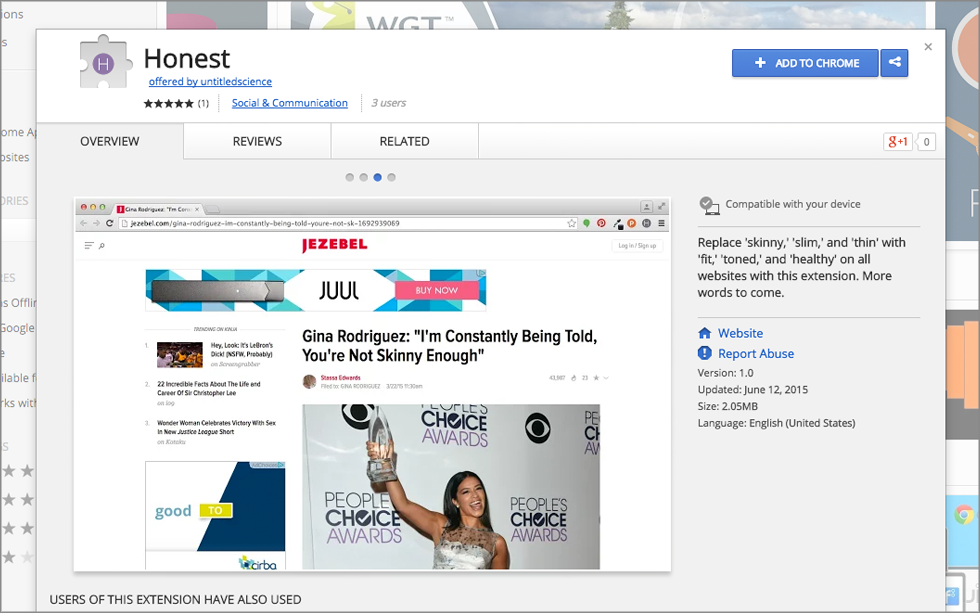980x613 pixels.
Task: Click the sidebar menu icon left of Jezebel logo
Action: point(89,246)
